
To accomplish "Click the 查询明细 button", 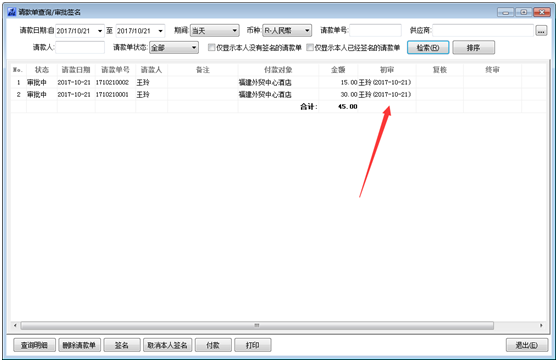I will click(x=34, y=345).
